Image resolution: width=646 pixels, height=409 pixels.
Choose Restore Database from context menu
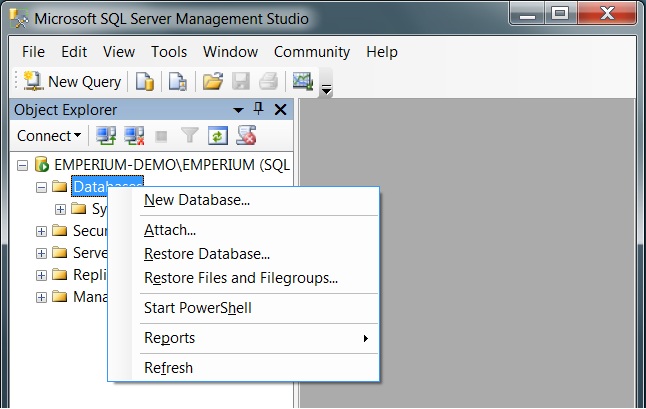pyautogui.click(x=207, y=254)
